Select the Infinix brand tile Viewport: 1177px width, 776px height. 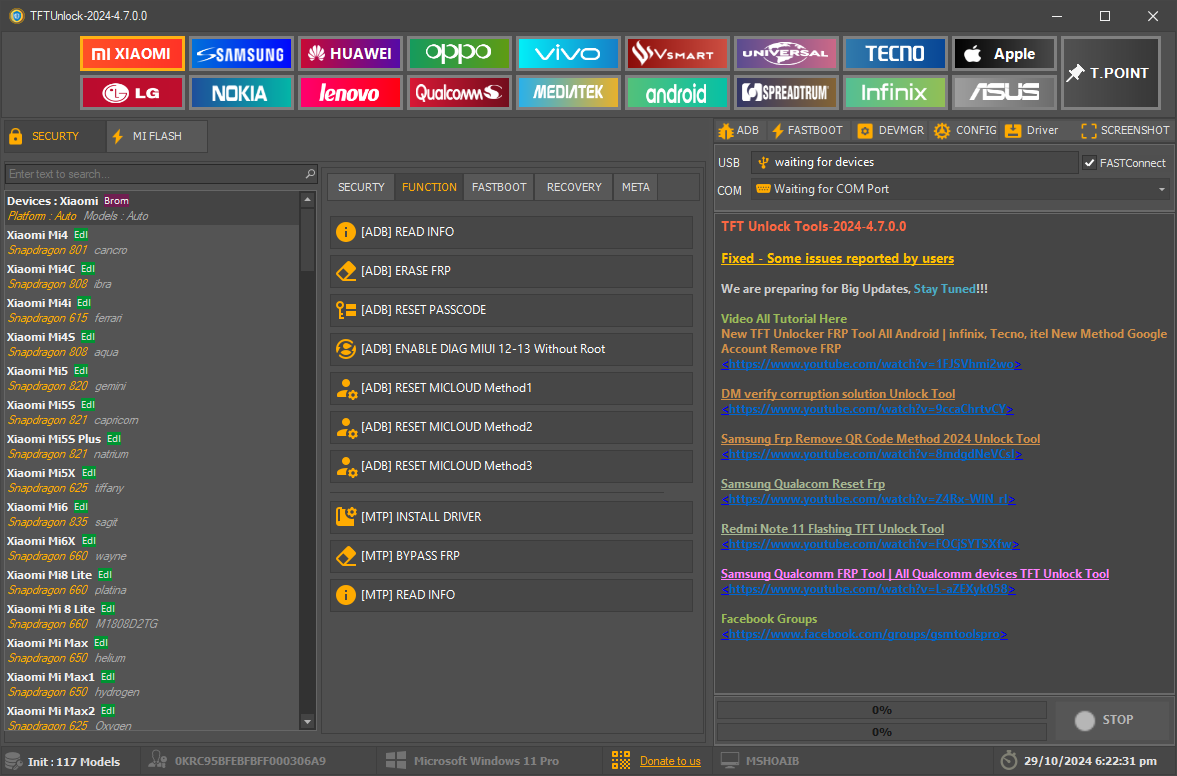[x=895, y=93]
